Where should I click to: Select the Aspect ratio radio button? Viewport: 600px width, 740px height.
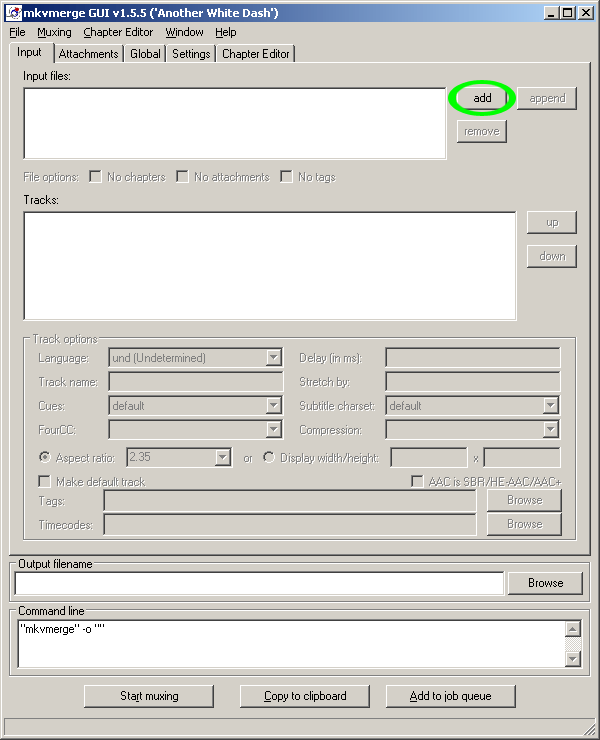(45, 457)
